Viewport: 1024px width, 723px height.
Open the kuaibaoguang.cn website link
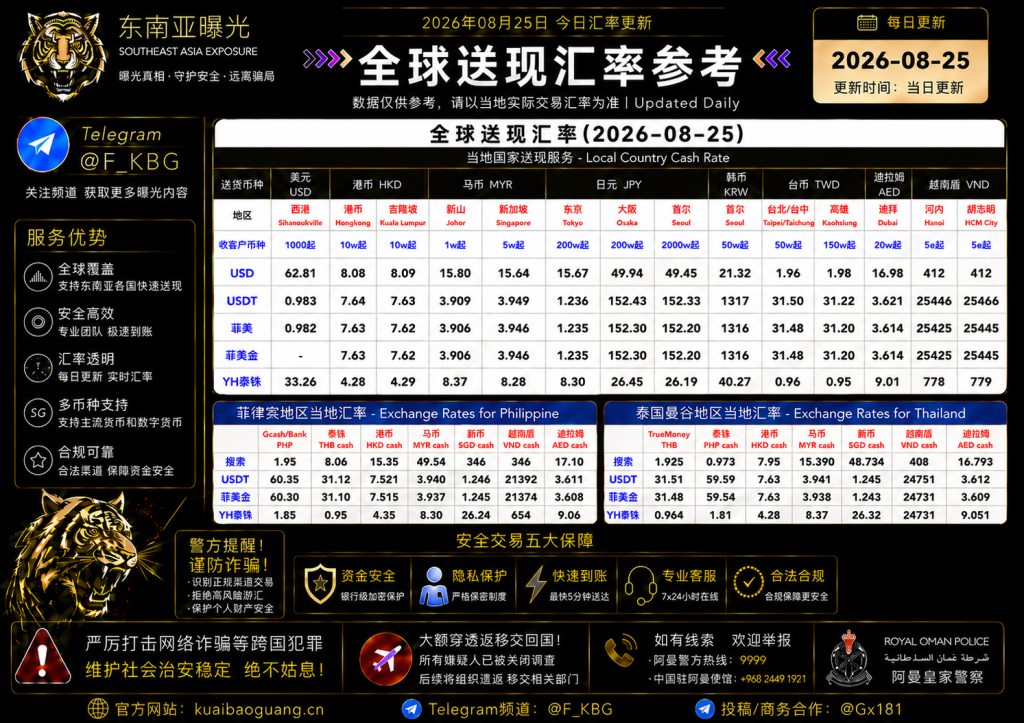coord(259,709)
